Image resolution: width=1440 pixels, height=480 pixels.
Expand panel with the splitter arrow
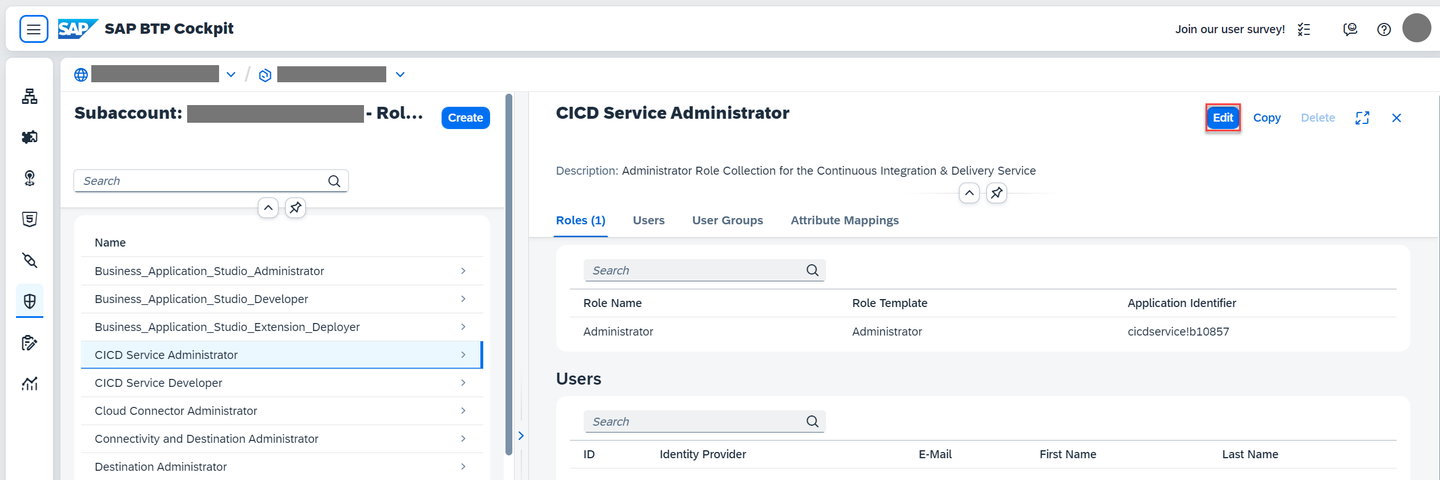[520, 435]
